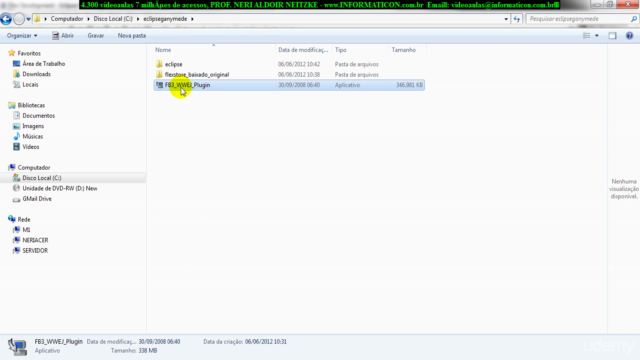Open the Vídeos library
Viewport: 640px width, 360px height.
(x=31, y=147)
